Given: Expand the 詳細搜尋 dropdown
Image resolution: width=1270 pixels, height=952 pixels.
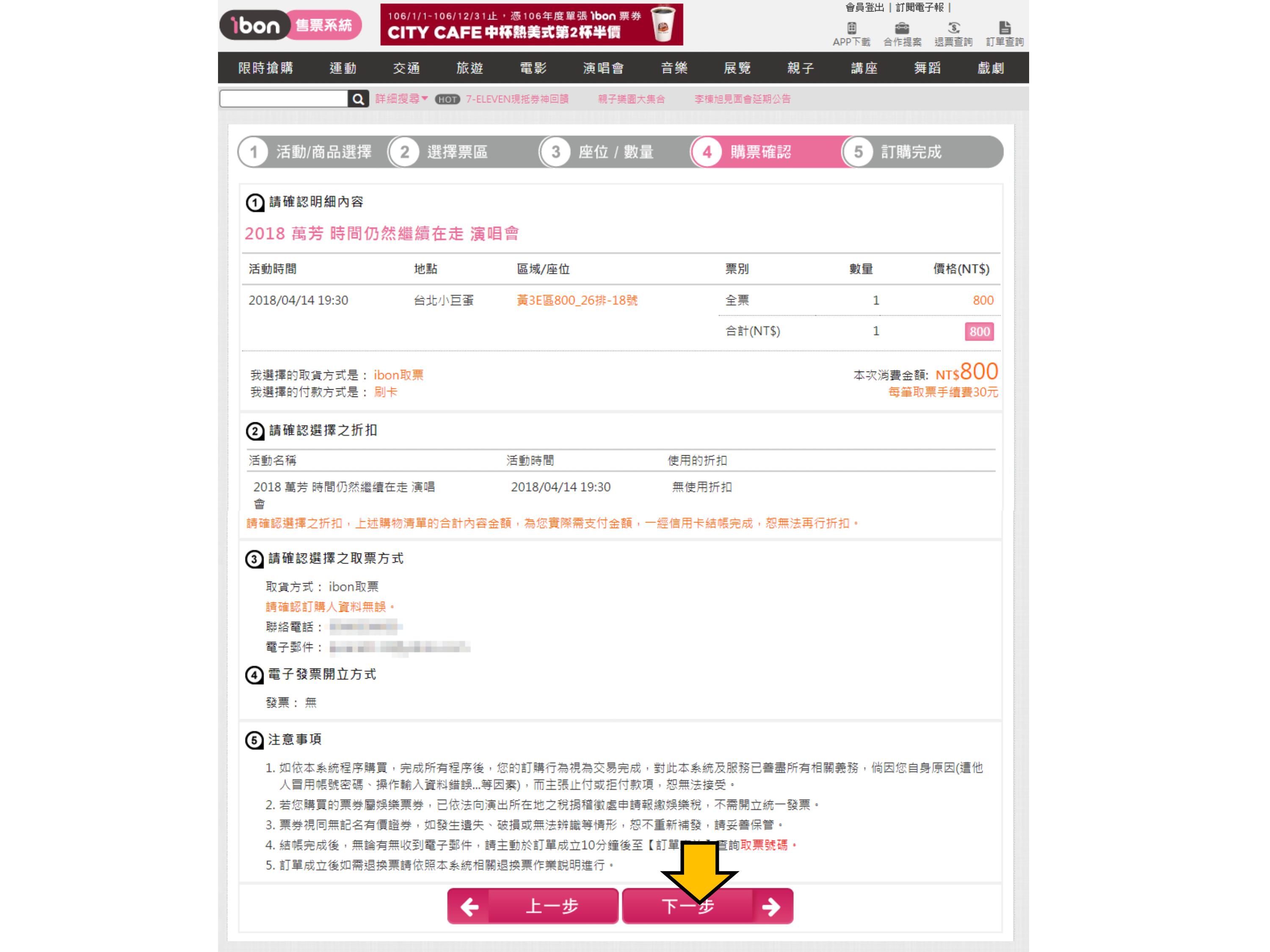Looking at the screenshot, I should click(401, 99).
